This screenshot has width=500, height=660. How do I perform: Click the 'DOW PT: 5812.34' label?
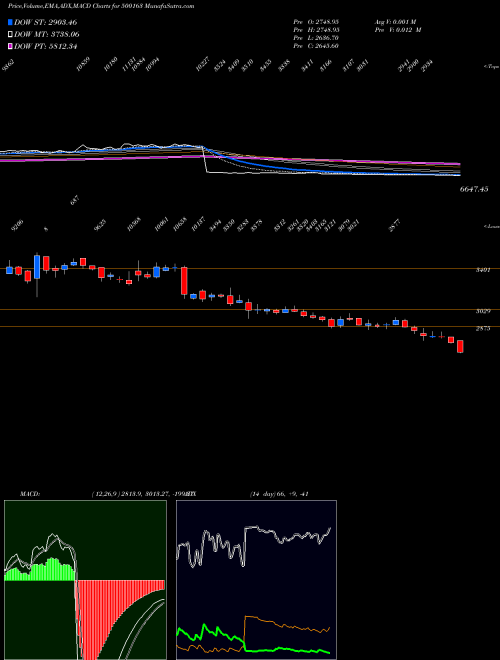(45, 46)
